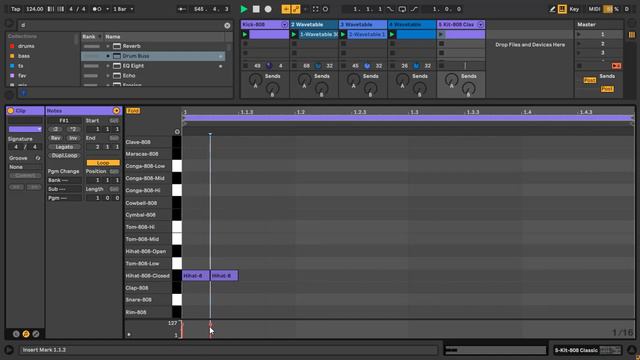Click the browser search input field
Viewport: 640px width, 360px height.
121,25
